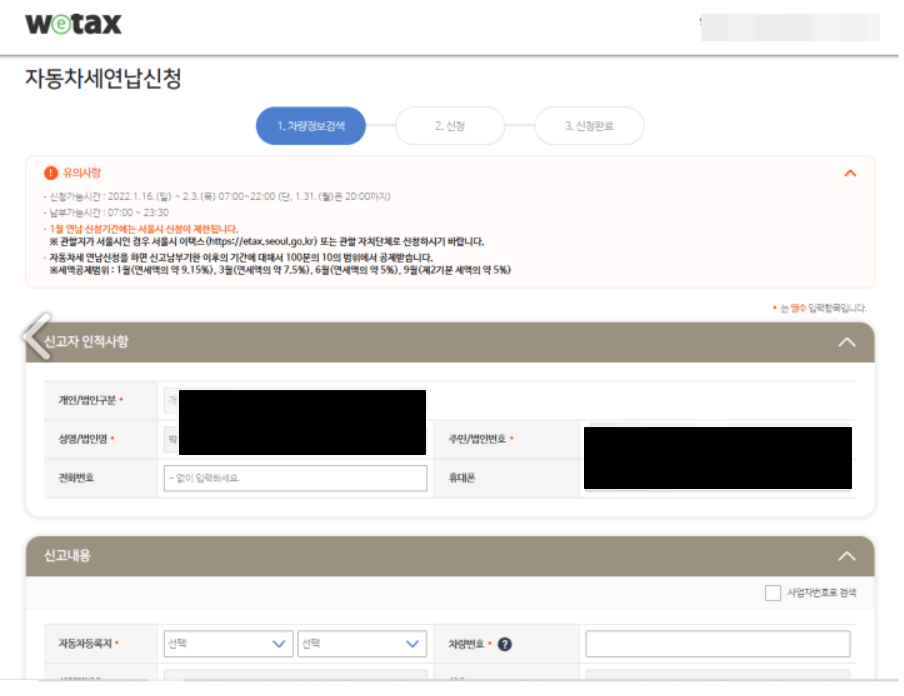Open the second 자동차등록지 선택 dropdown
The image size is (904, 696).
coord(362,644)
